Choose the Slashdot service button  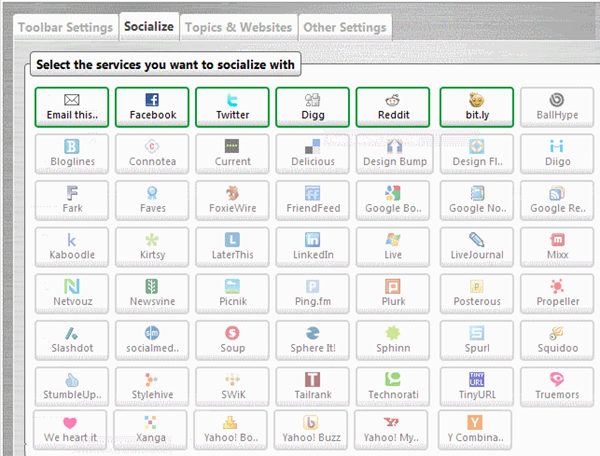point(72,340)
